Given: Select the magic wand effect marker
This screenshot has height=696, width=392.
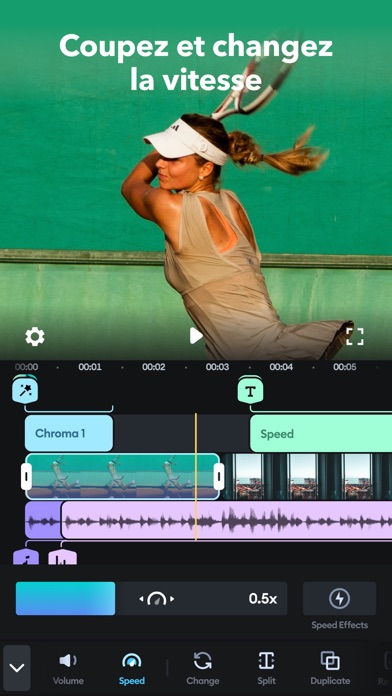Looking at the screenshot, I should tap(25, 390).
